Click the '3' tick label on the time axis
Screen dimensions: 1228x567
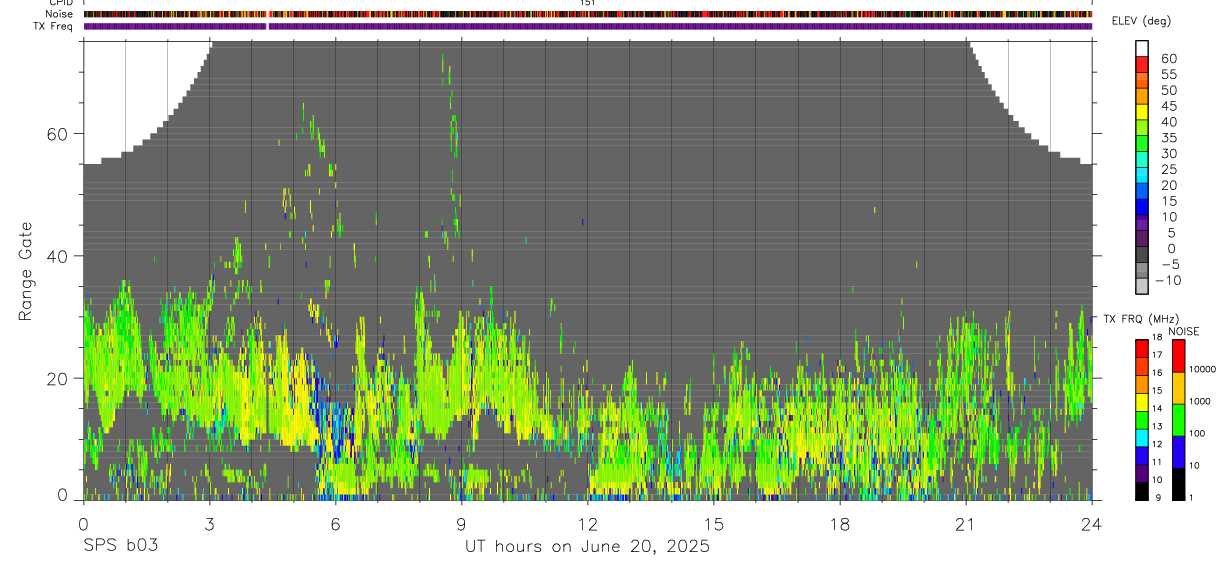tap(209, 522)
